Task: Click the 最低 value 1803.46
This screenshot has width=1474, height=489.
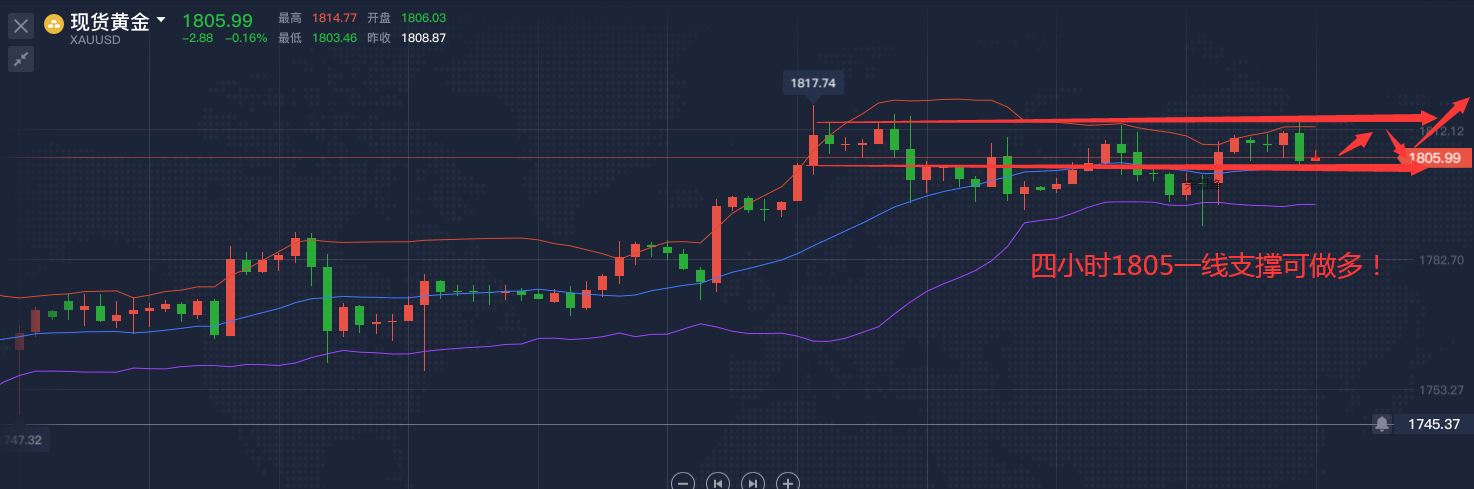Action: (x=332, y=38)
